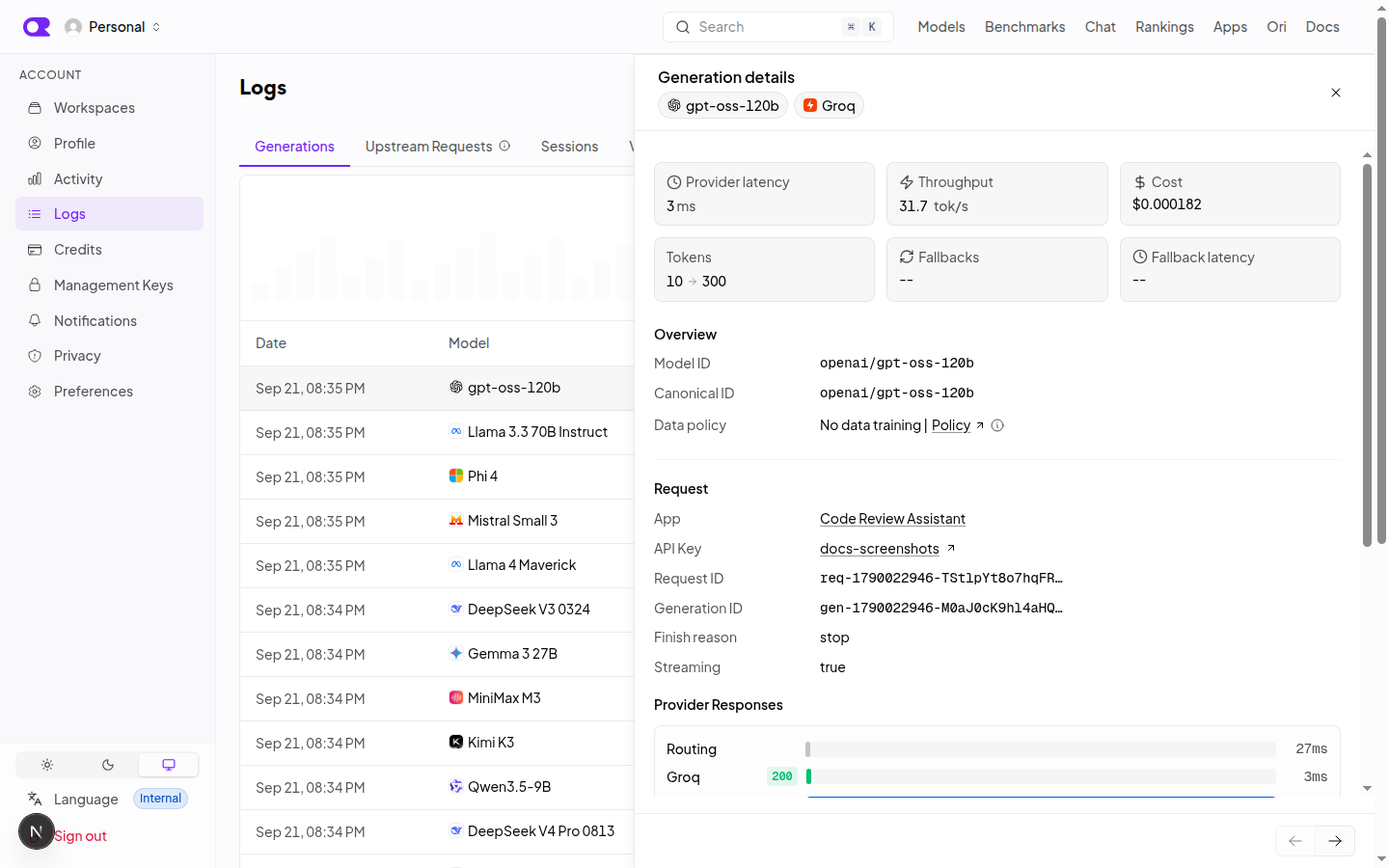Open the Ori nav link
Viewport: 1389px width, 868px height.
1276,27
